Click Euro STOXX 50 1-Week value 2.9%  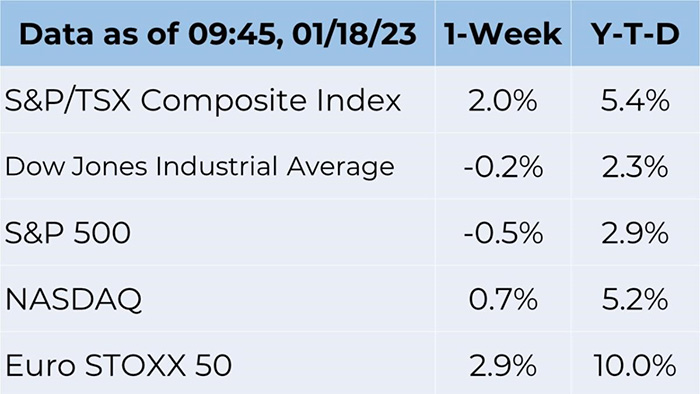(x=503, y=366)
